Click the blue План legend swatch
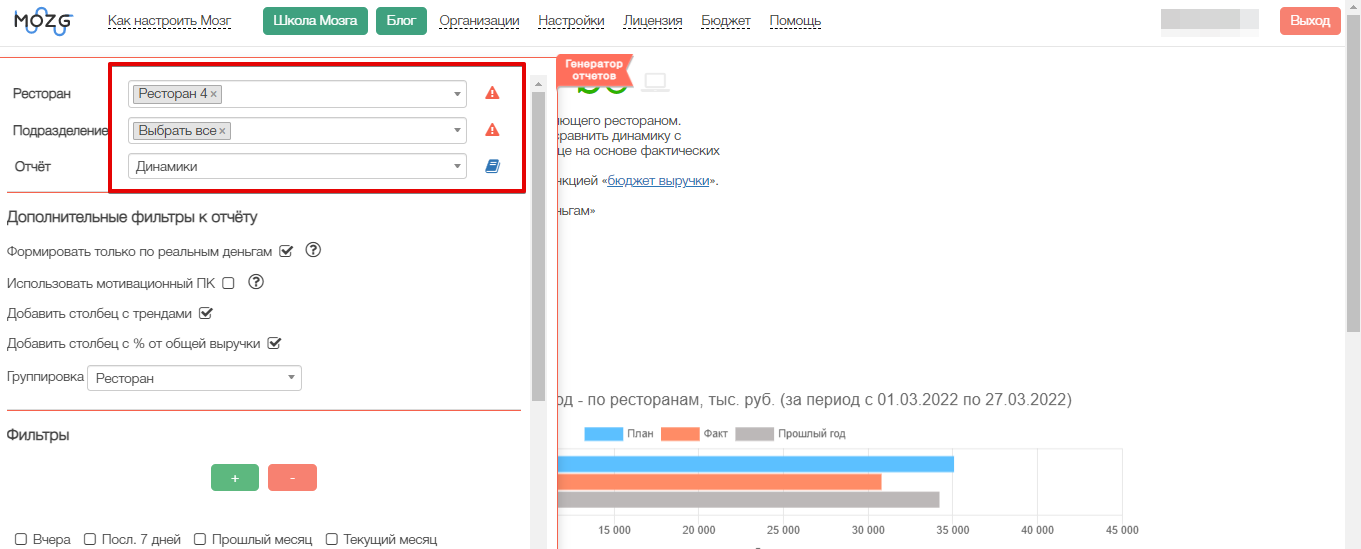Image resolution: width=1361 pixels, height=549 pixels. coord(603,434)
